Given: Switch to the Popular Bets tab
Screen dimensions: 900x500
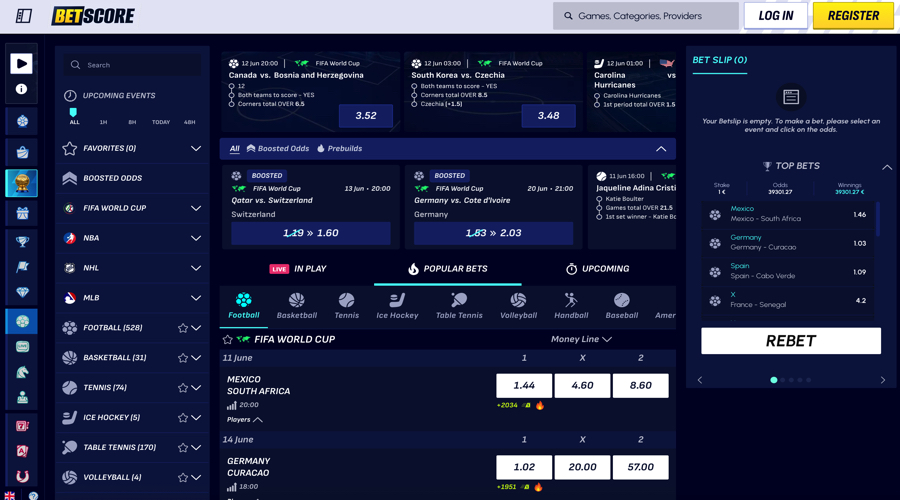Looking at the screenshot, I should (x=448, y=269).
